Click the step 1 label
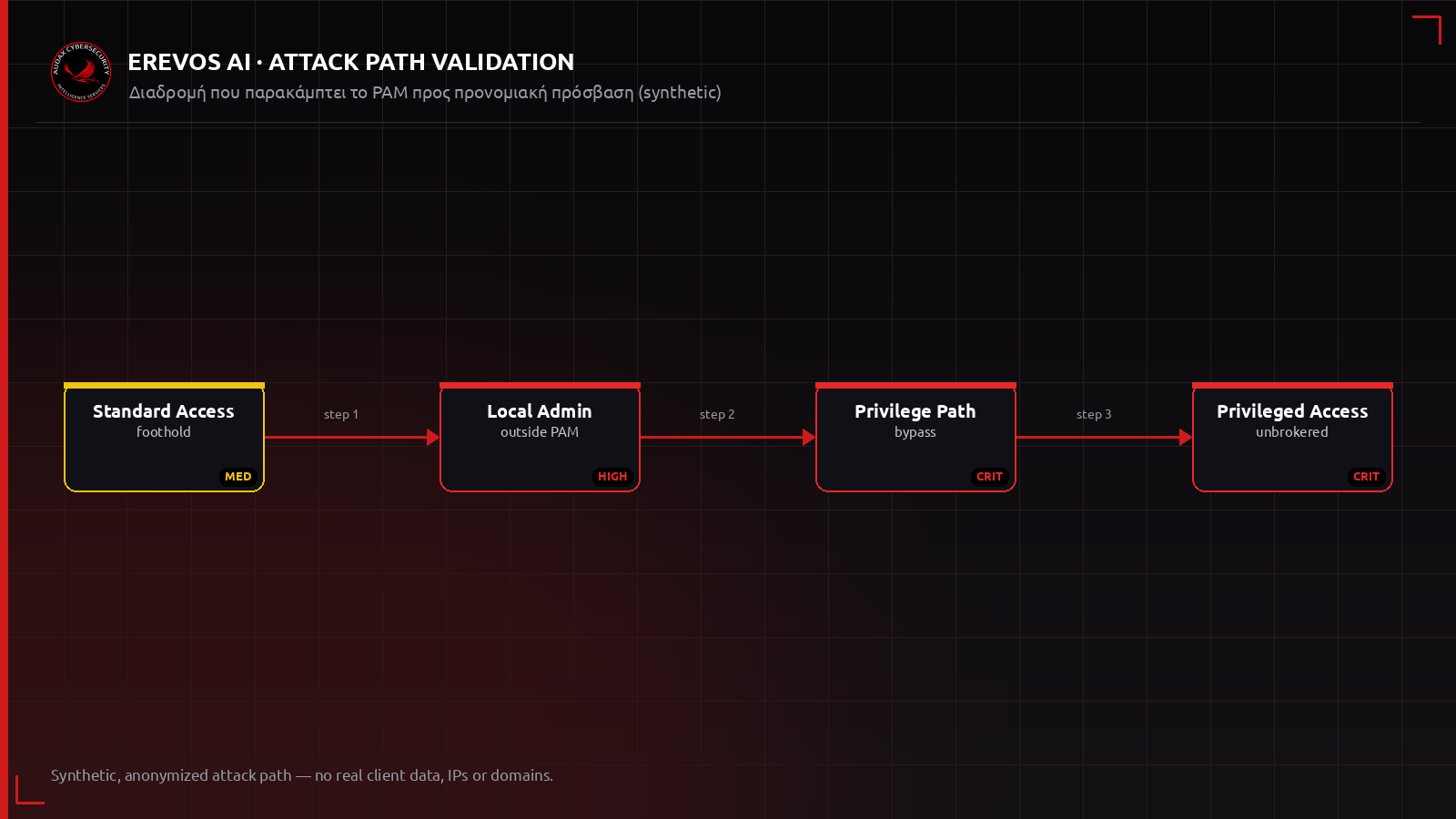 (341, 414)
